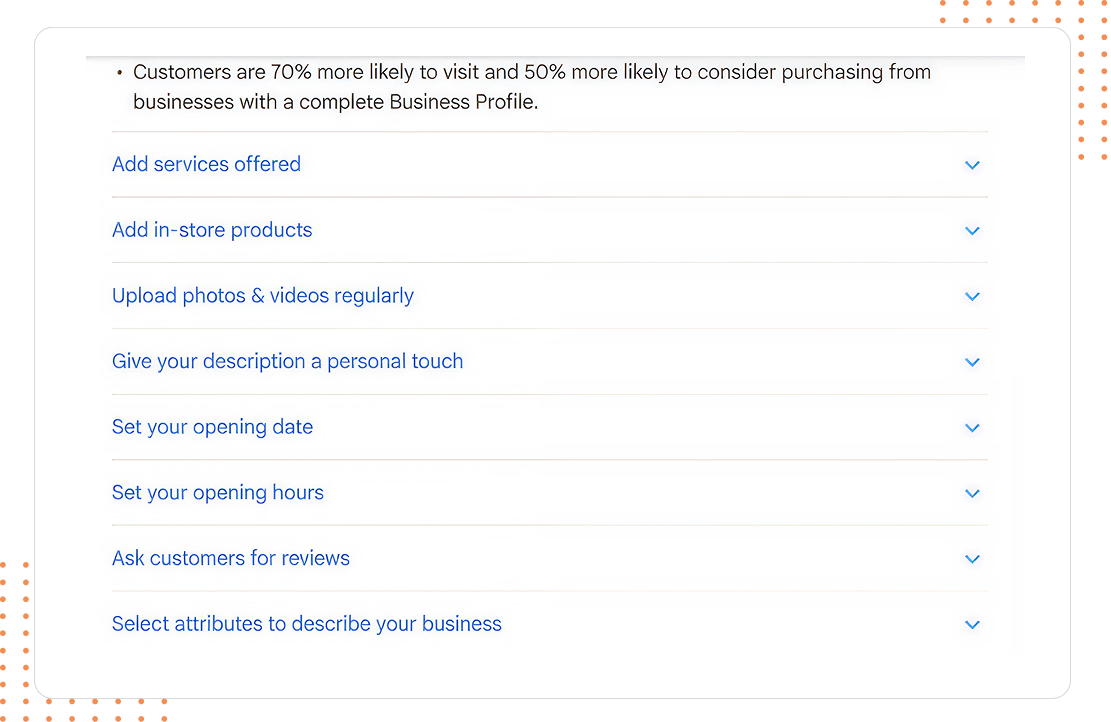Open the Set your opening hours accordion row
This screenshot has width=1111, height=722.
(218, 492)
